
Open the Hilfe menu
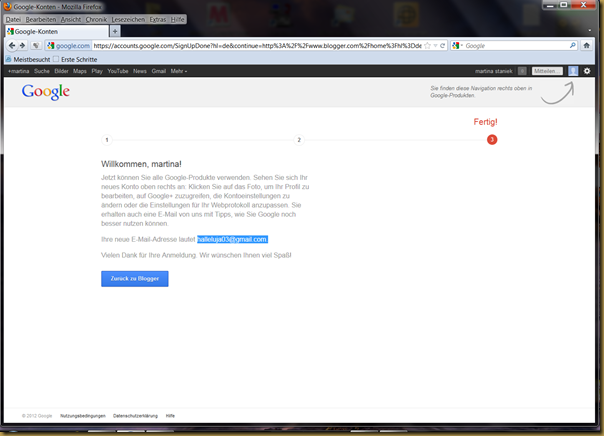(177, 19)
